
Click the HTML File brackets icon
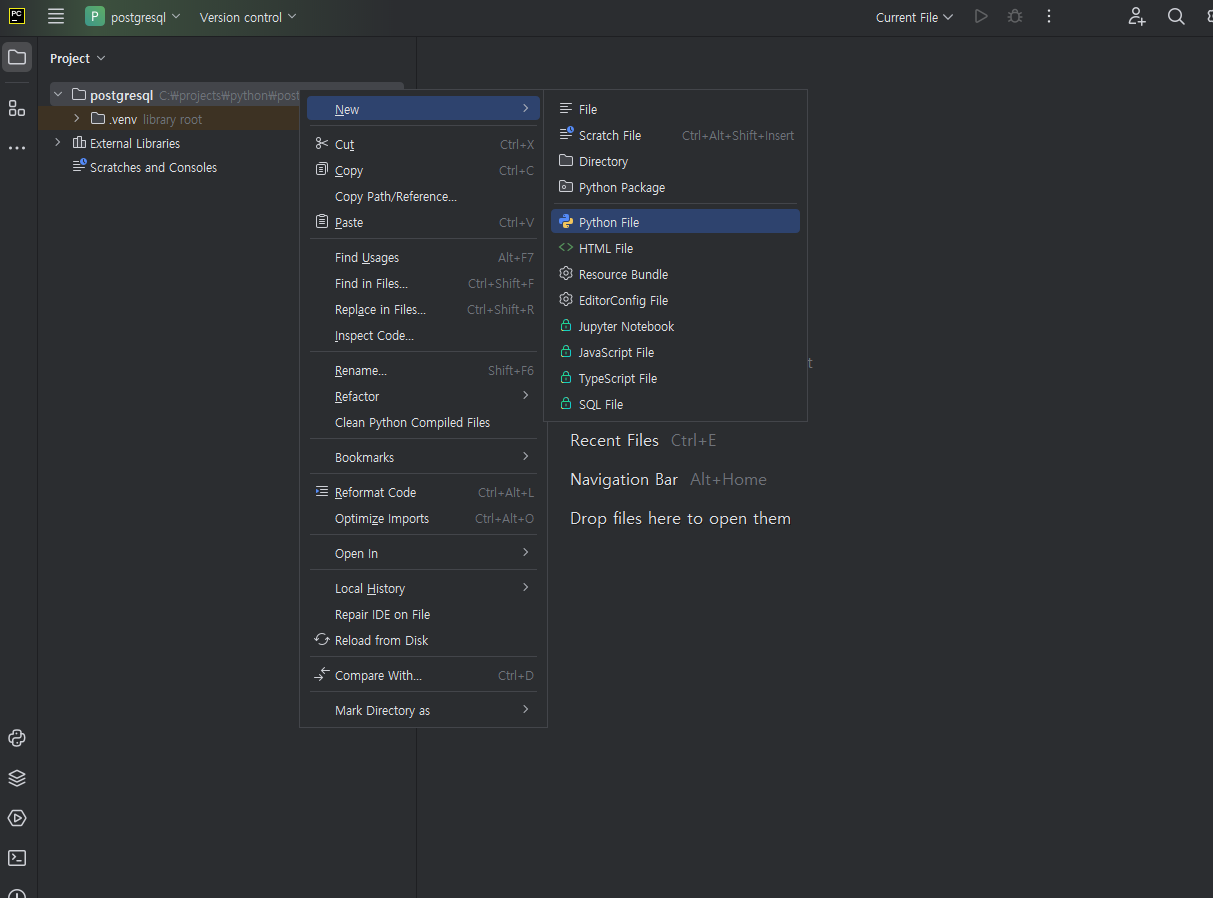(566, 248)
